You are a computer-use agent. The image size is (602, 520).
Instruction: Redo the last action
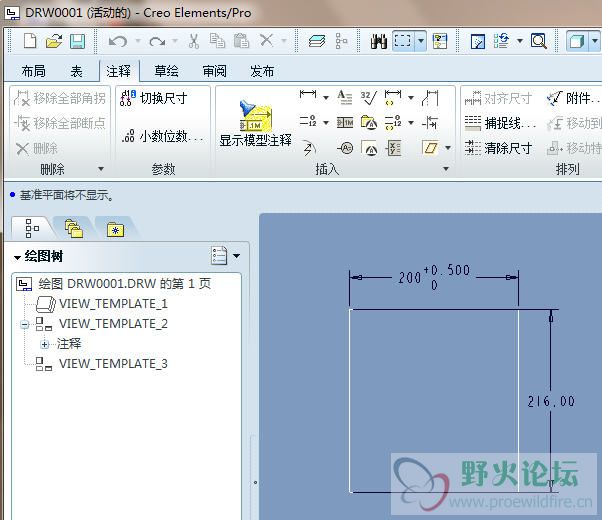[157, 41]
